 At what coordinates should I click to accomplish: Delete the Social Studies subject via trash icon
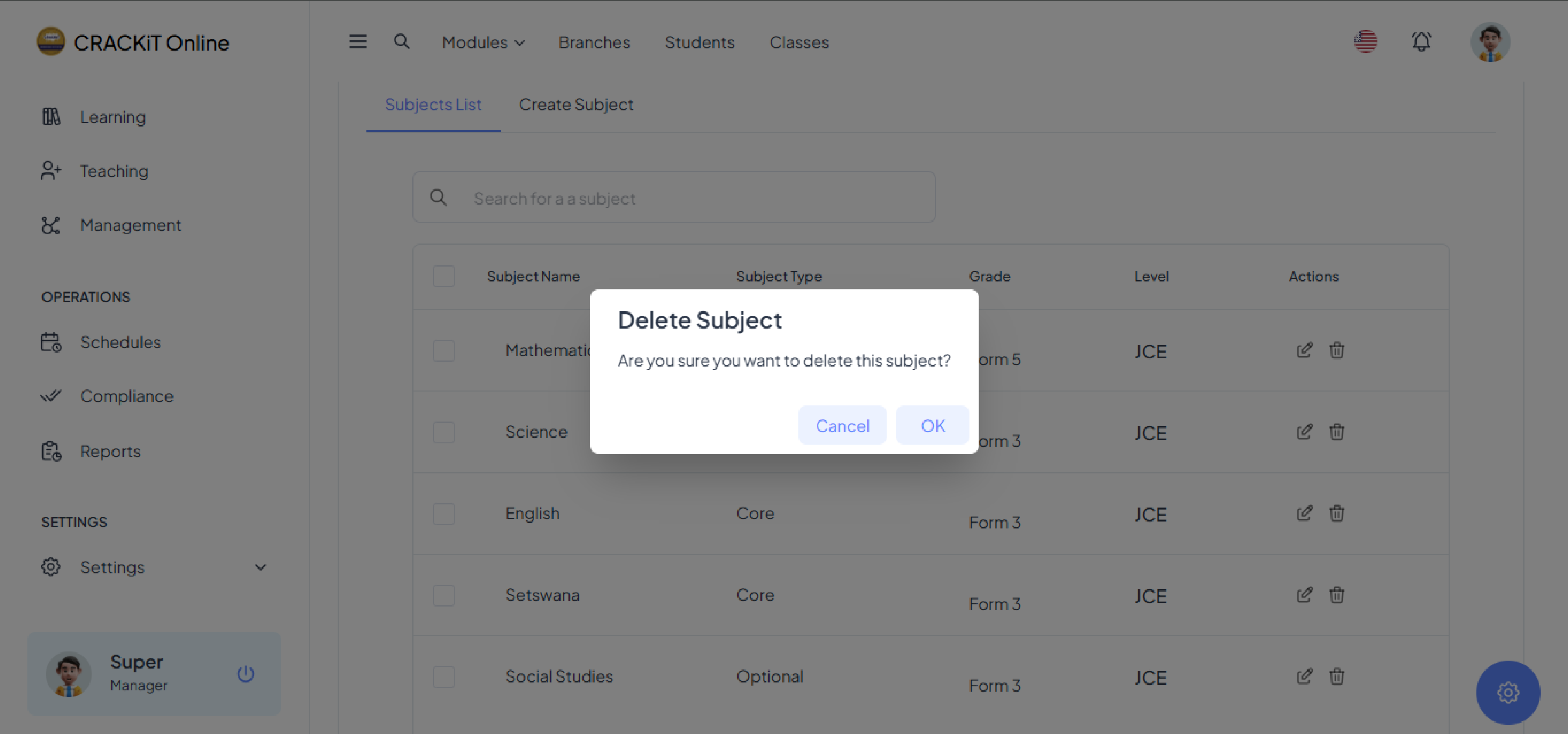coord(1337,676)
